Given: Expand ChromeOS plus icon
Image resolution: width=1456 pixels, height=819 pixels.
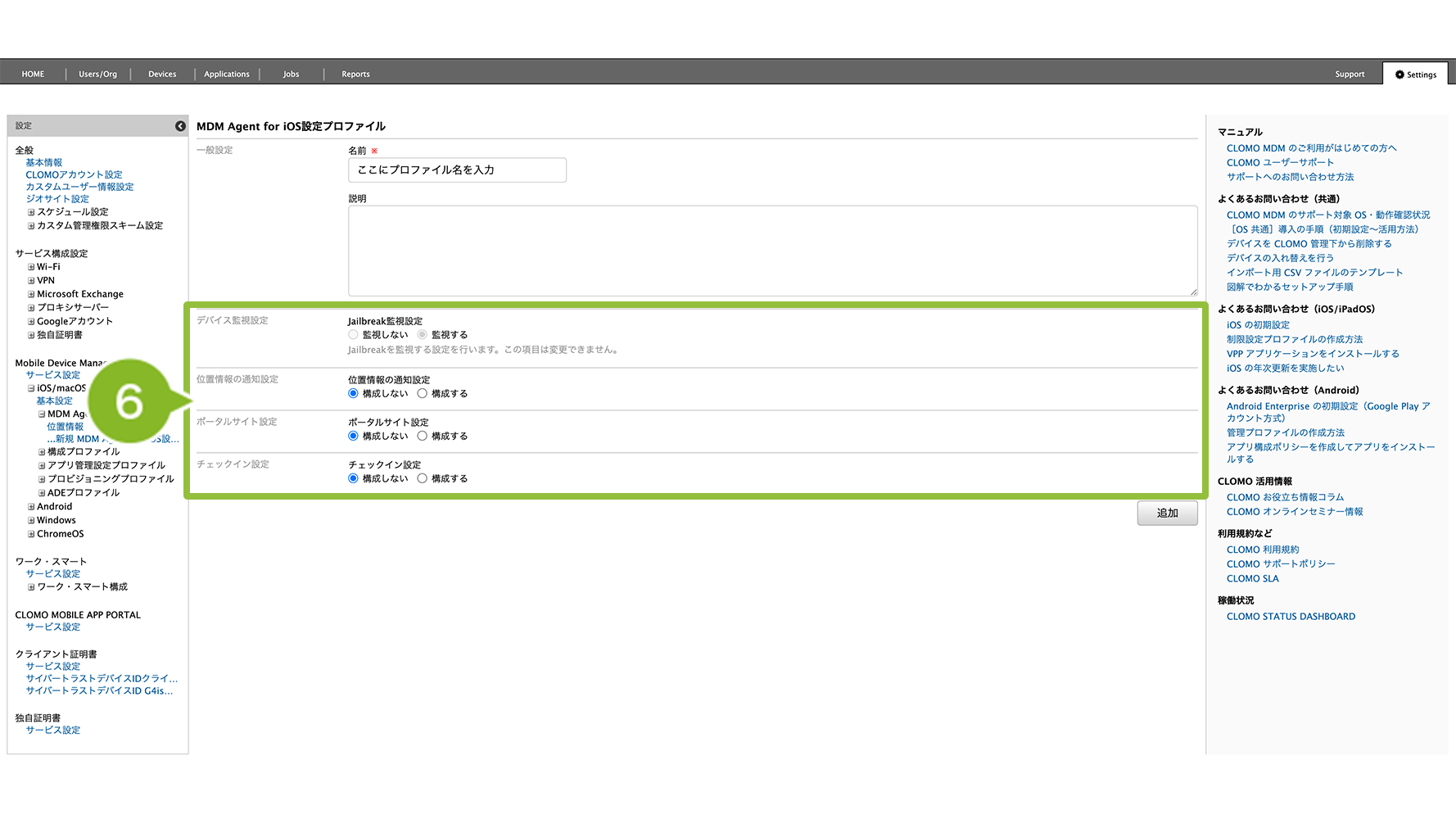Looking at the screenshot, I should (31, 534).
